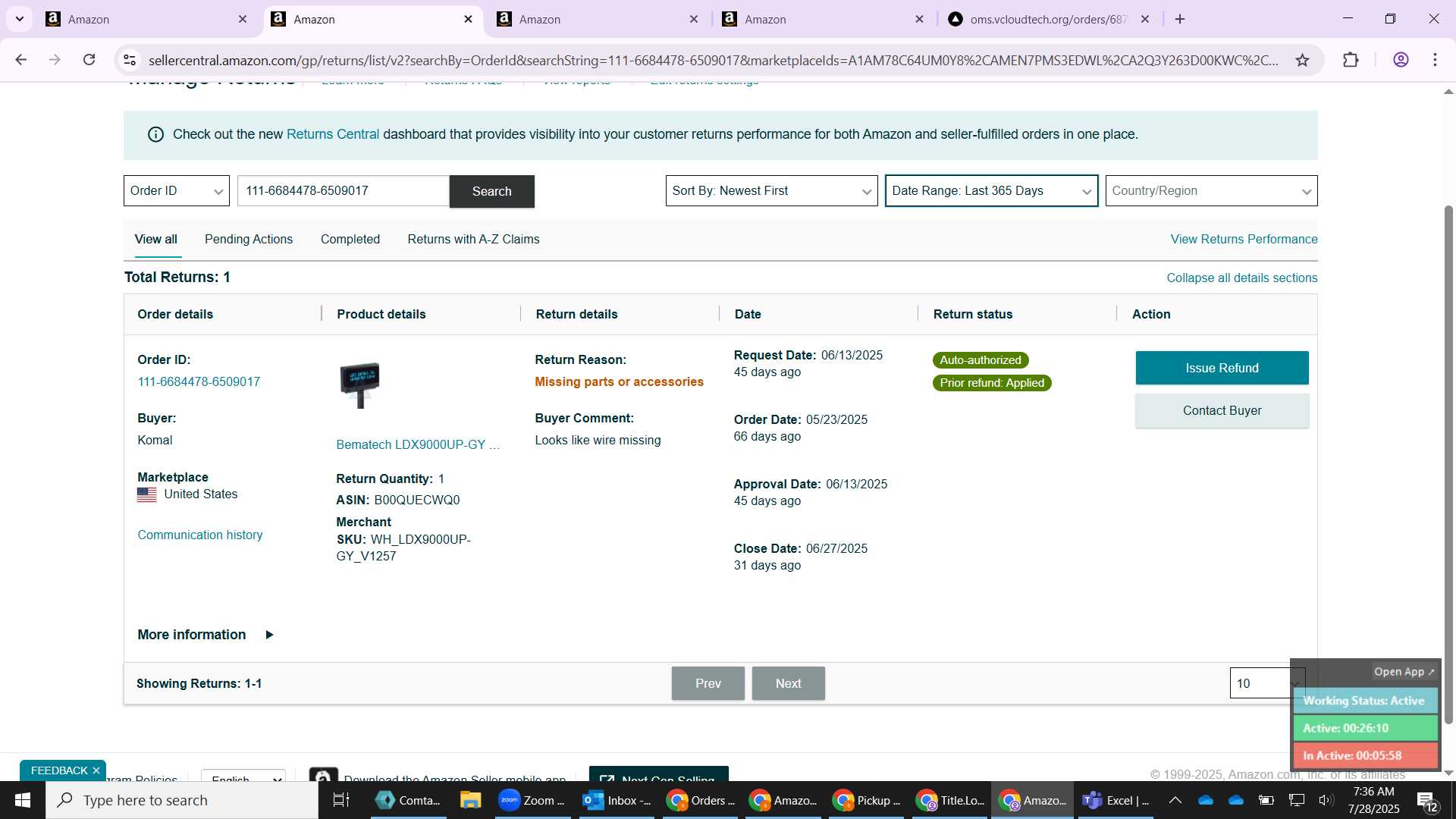This screenshot has height=819, width=1456.
Task: Open the Order ID search-by dropdown
Action: [176, 190]
